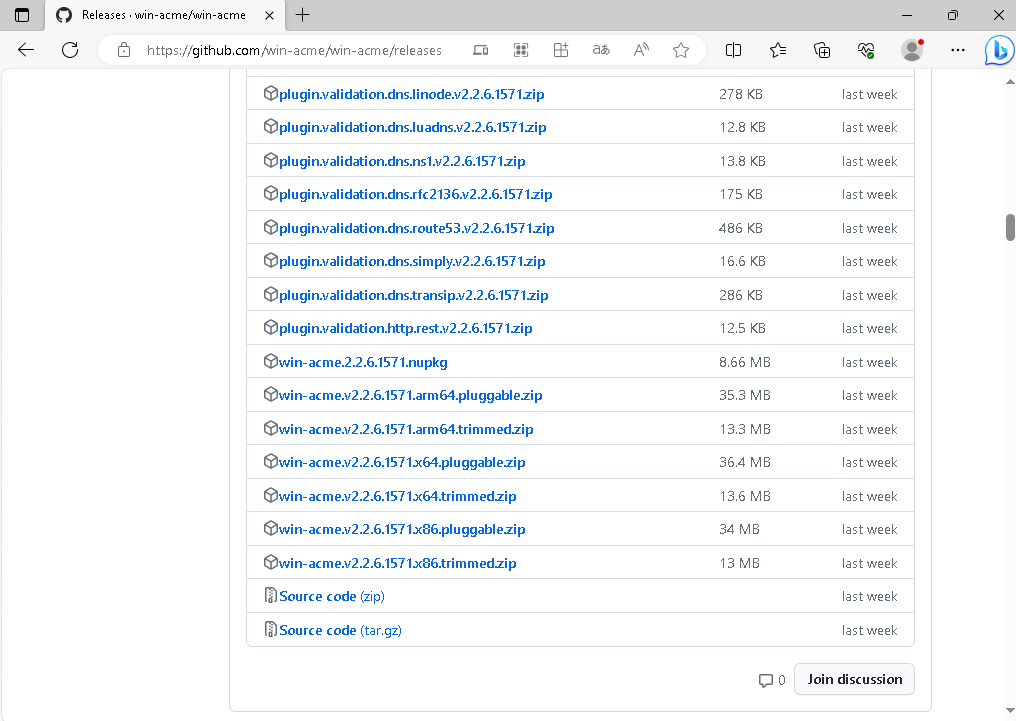1016x721 pixels.
Task: Click last week date in route53 row
Action: [x=869, y=228]
